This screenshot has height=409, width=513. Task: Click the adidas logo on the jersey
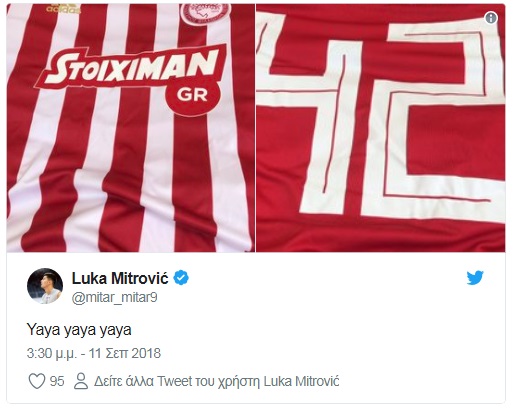63,8
